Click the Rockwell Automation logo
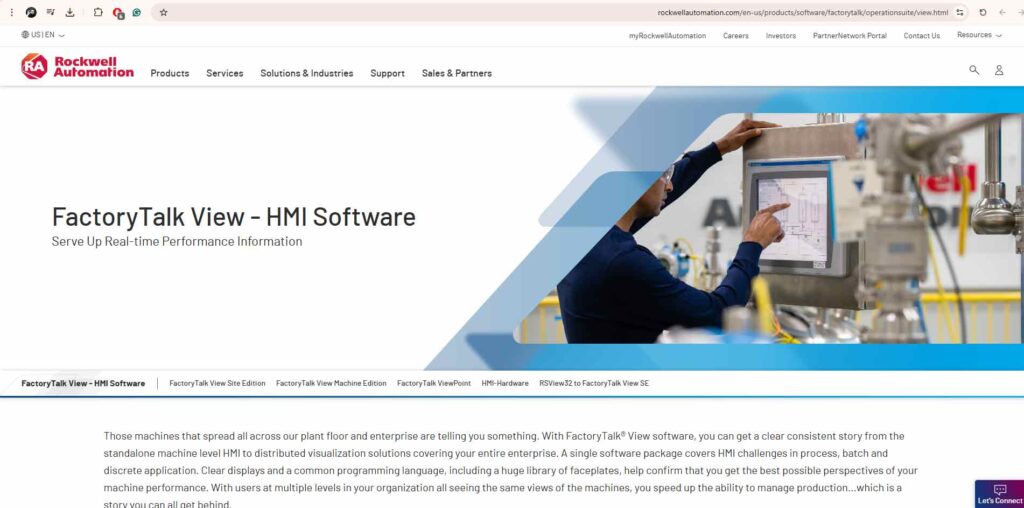The height and width of the screenshot is (508, 1024). point(77,67)
